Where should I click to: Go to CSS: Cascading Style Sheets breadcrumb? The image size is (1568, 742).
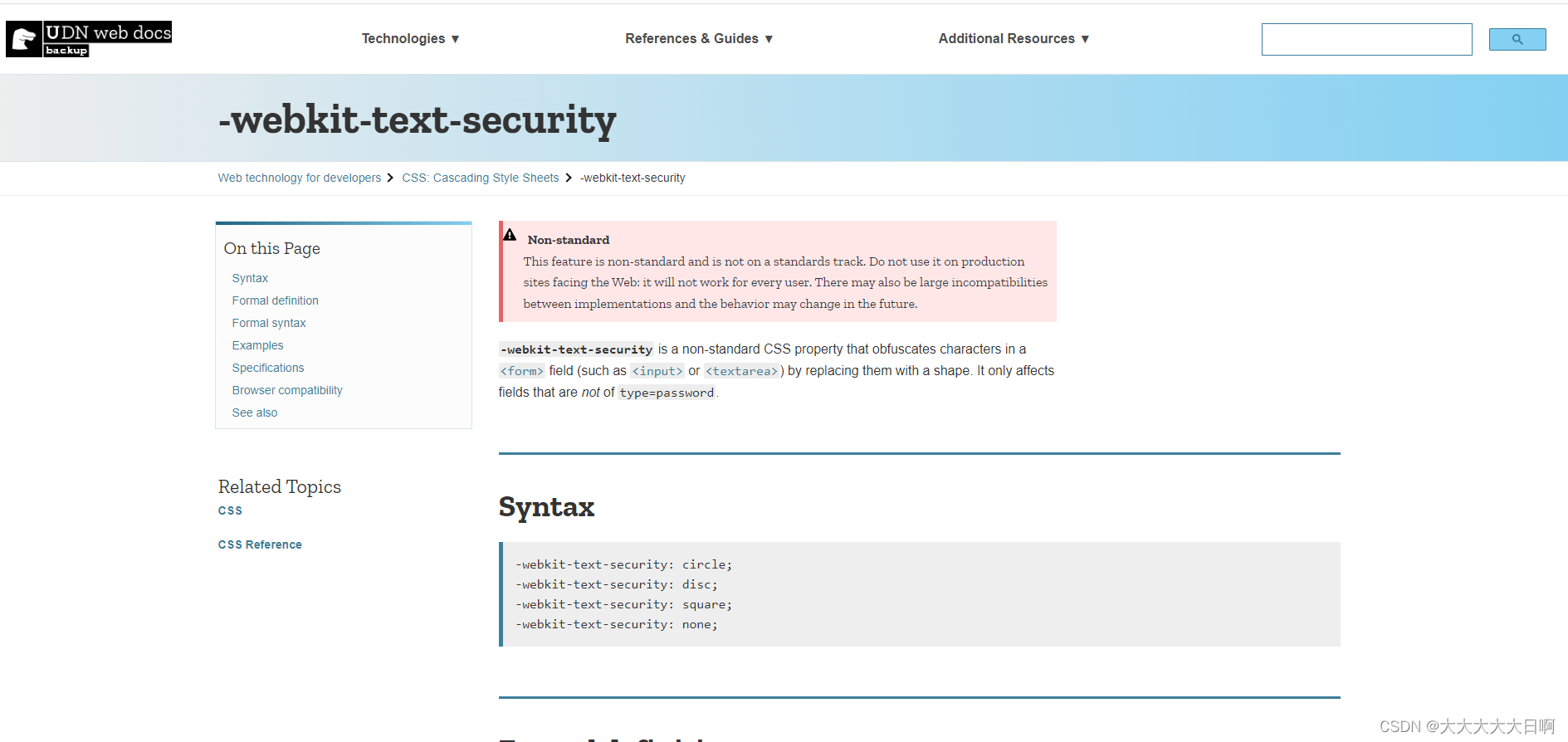tap(481, 178)
